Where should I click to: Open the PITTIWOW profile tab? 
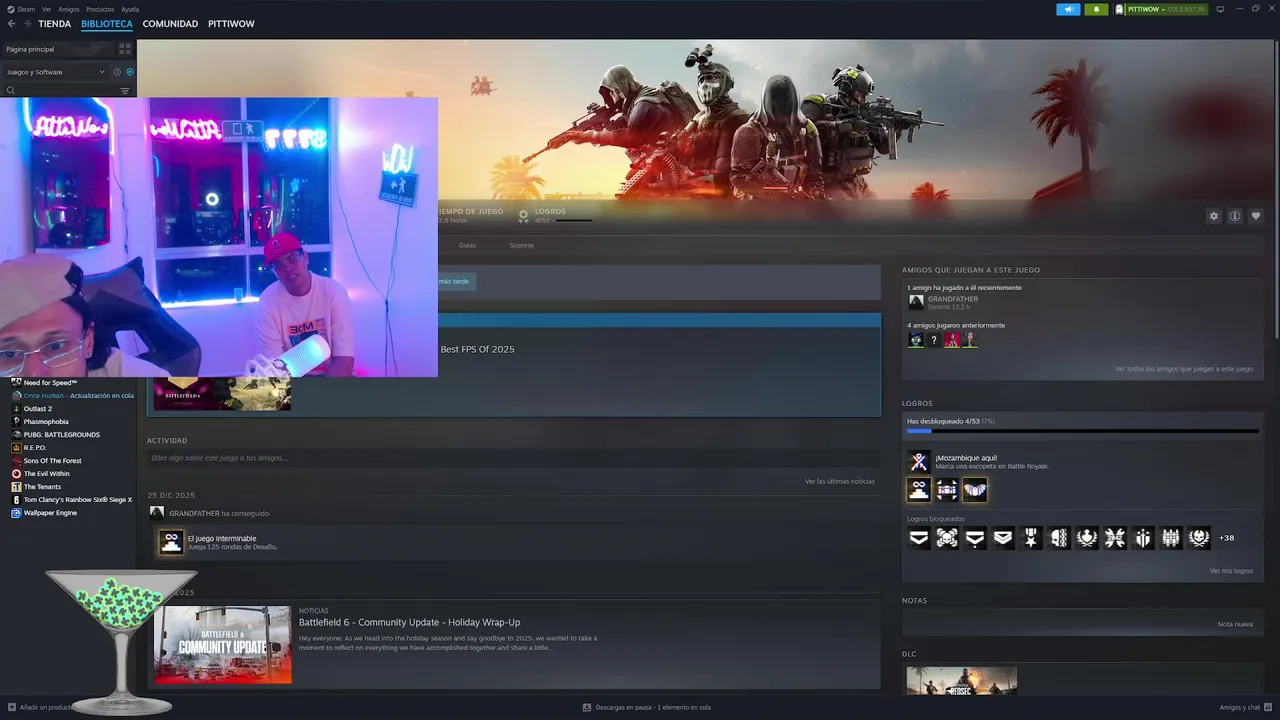[231, 24]
